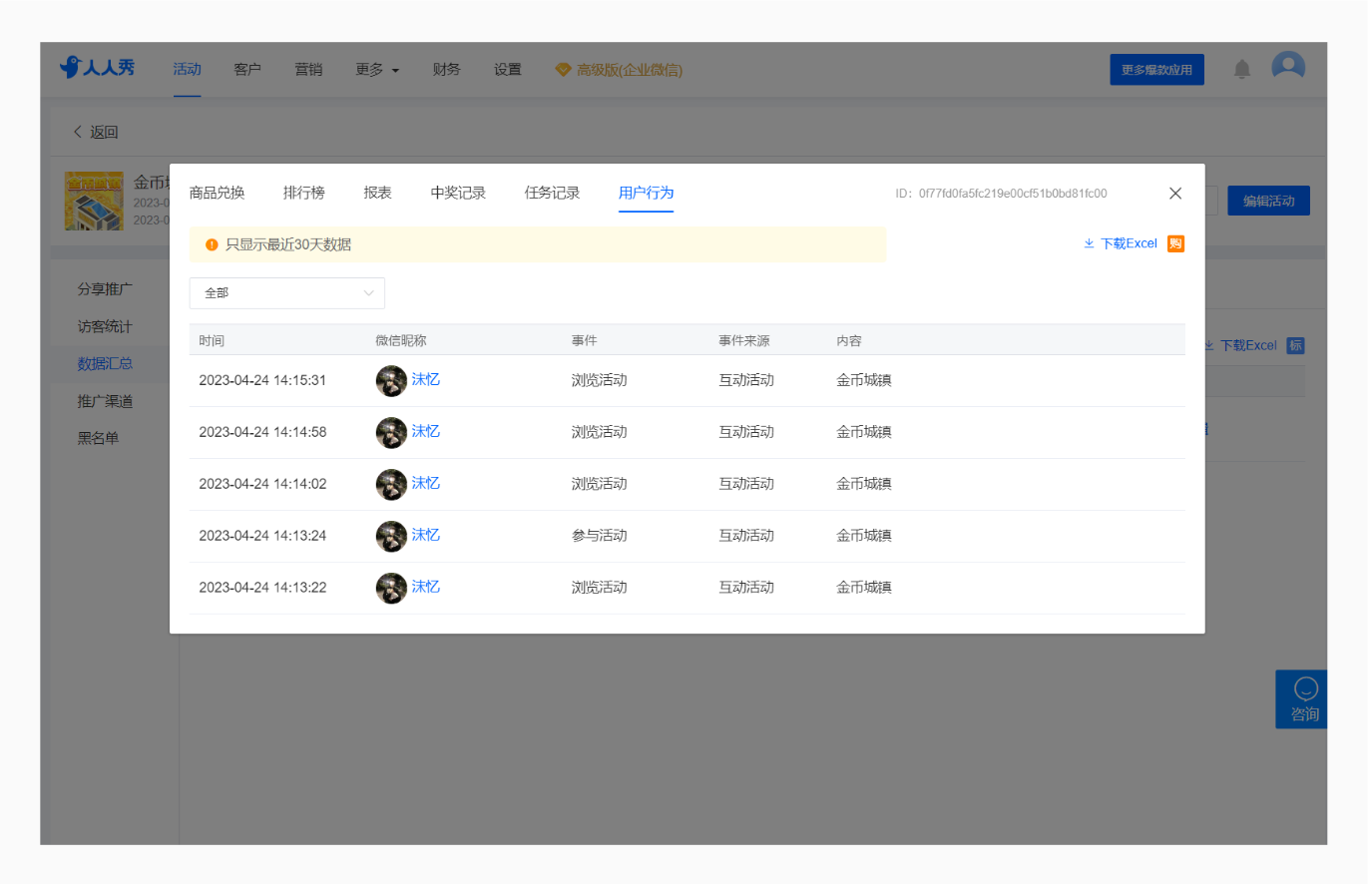The height and width of the screenshot is (884, 1372).
Task: Select the 活动 nav item
Action: pos(187,70)
